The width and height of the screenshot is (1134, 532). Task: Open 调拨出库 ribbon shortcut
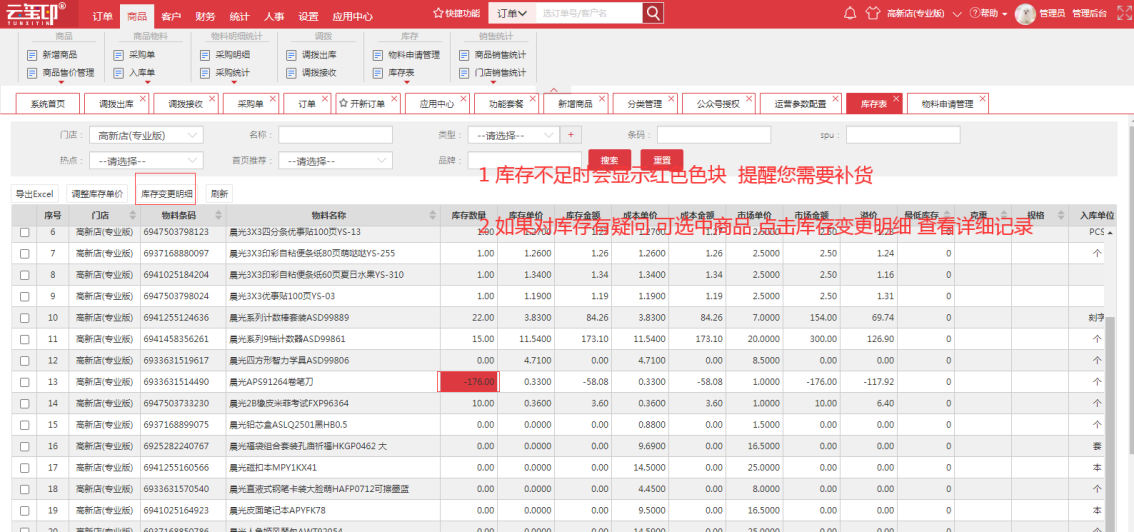pos(312,55)
